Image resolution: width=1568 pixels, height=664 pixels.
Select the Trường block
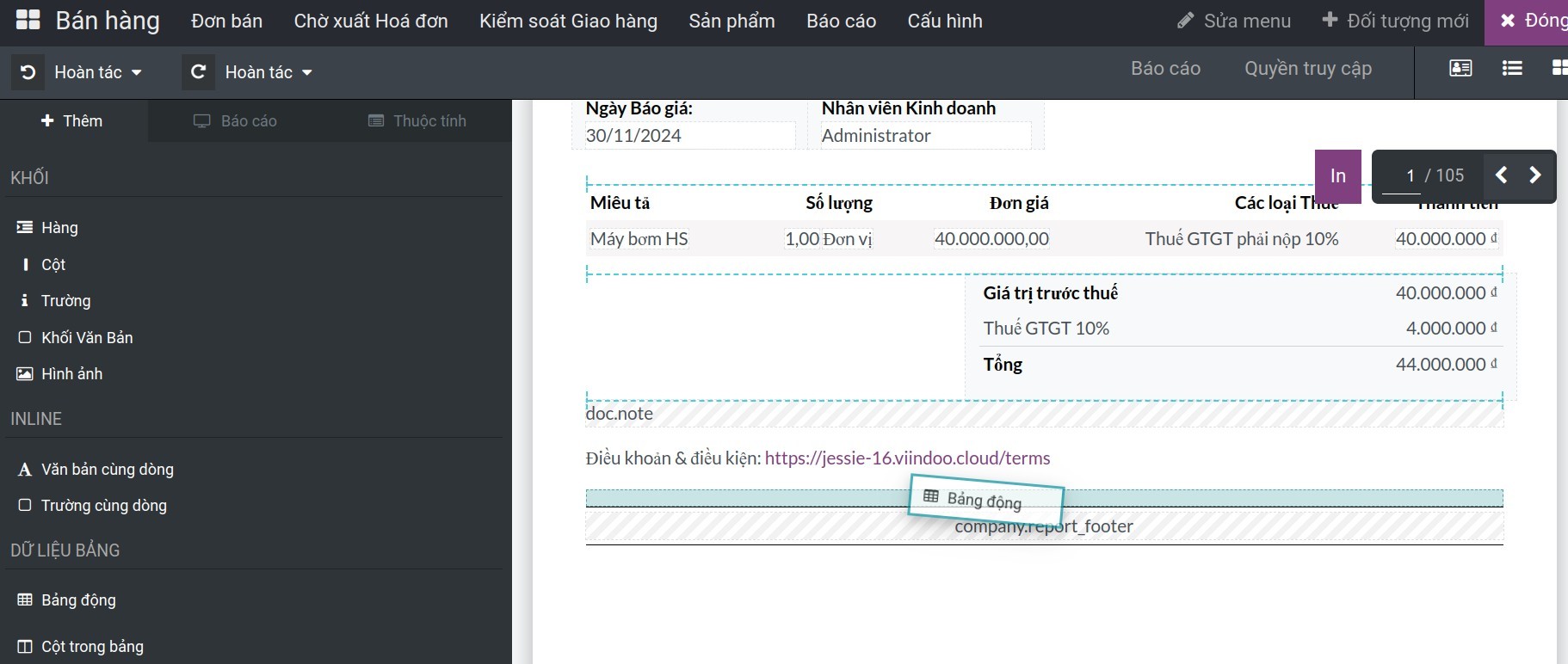click(53, 301)
